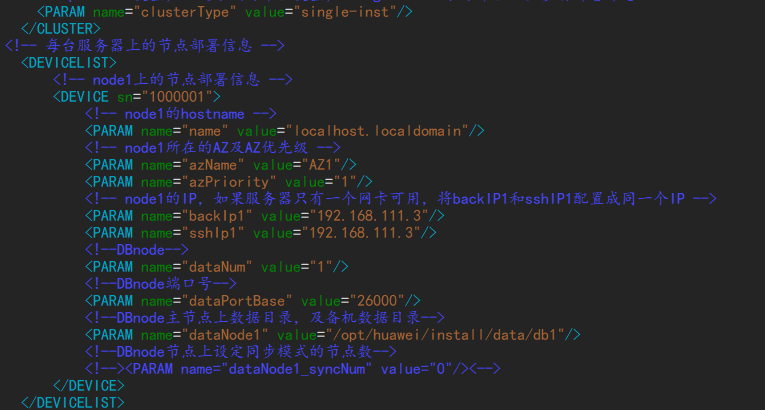Click the backIp1 PARAM line
Viewport: 765px width, 410px height.
(x=265, y=215)
